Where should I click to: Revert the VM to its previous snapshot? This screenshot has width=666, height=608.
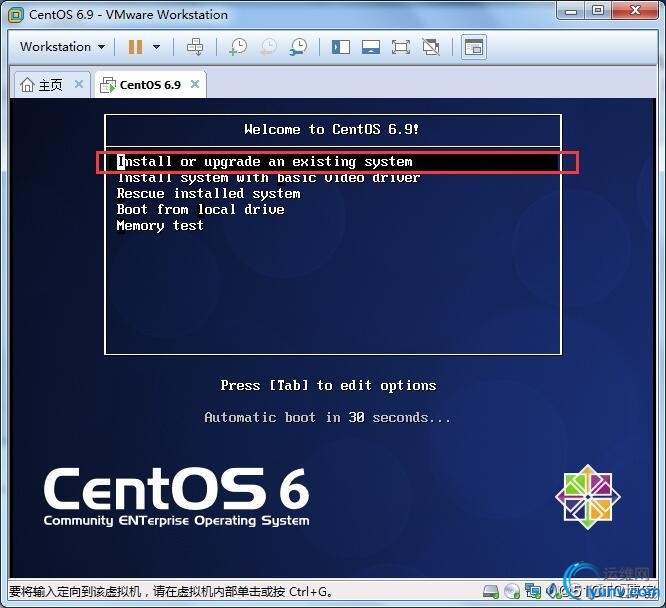(x=268, y=47)
